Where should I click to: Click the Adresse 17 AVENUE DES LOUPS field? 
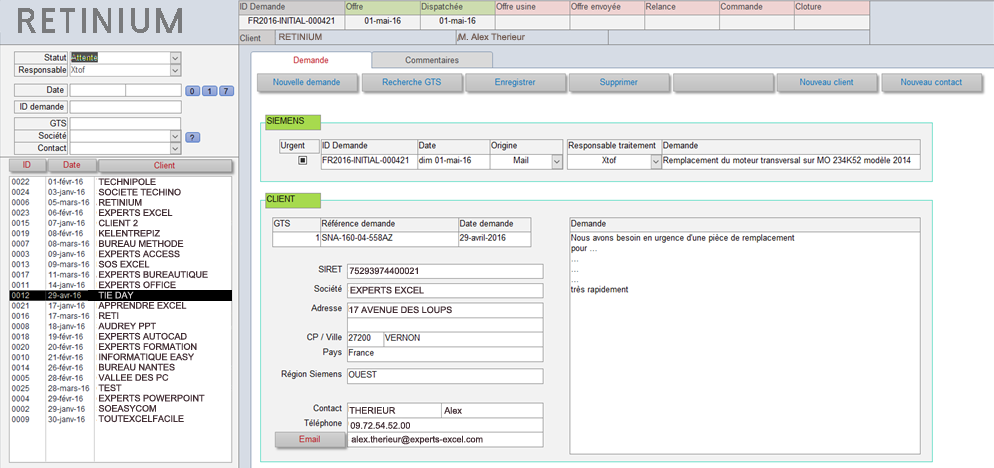[445, 311]
